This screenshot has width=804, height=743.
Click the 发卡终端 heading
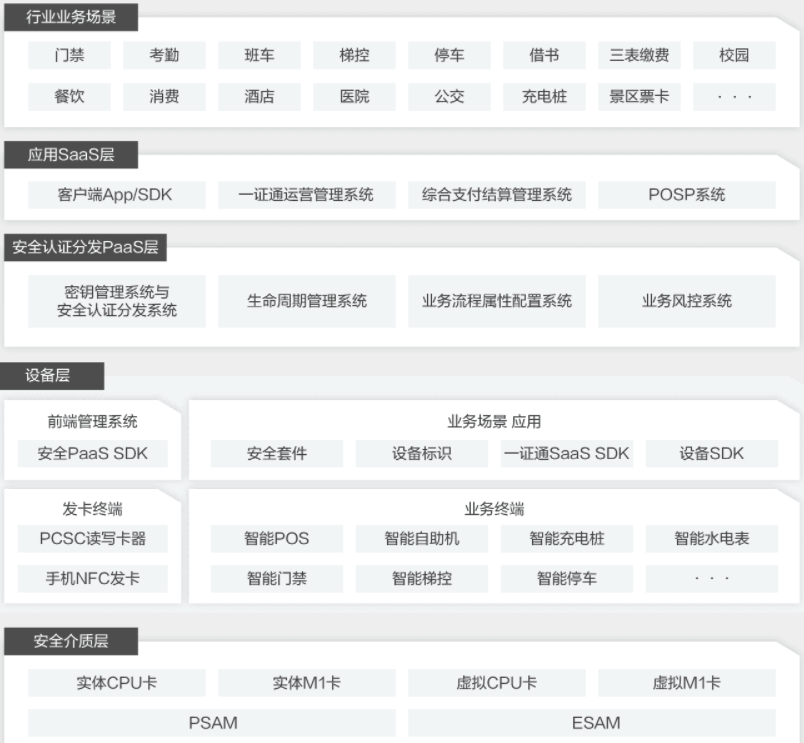(92, 509)
